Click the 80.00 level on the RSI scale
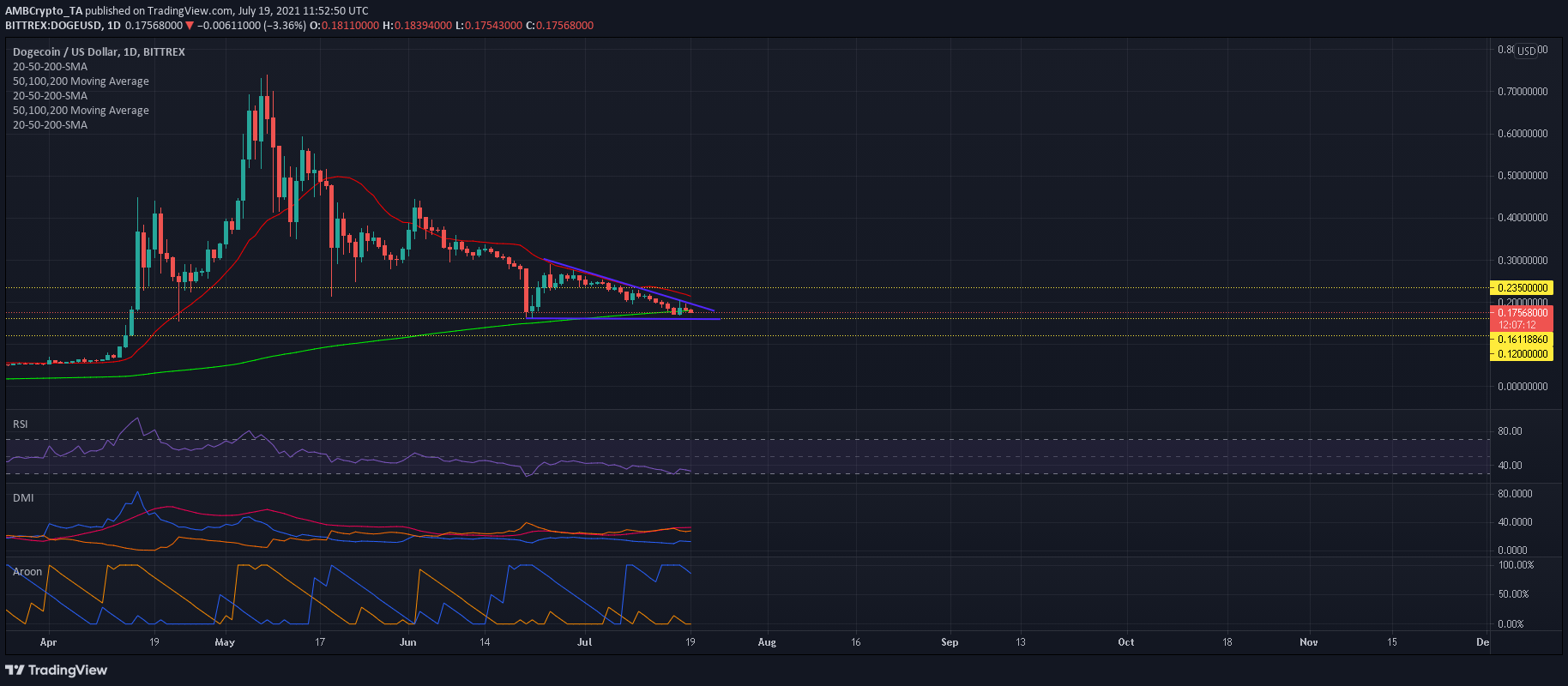The image size is (1568, 686). [x=1510, y=431]
